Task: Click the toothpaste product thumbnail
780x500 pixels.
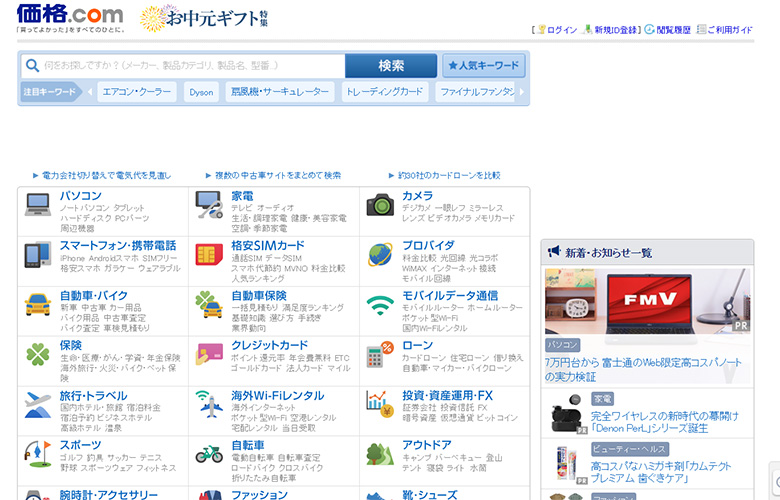Action: click(568, 464)
